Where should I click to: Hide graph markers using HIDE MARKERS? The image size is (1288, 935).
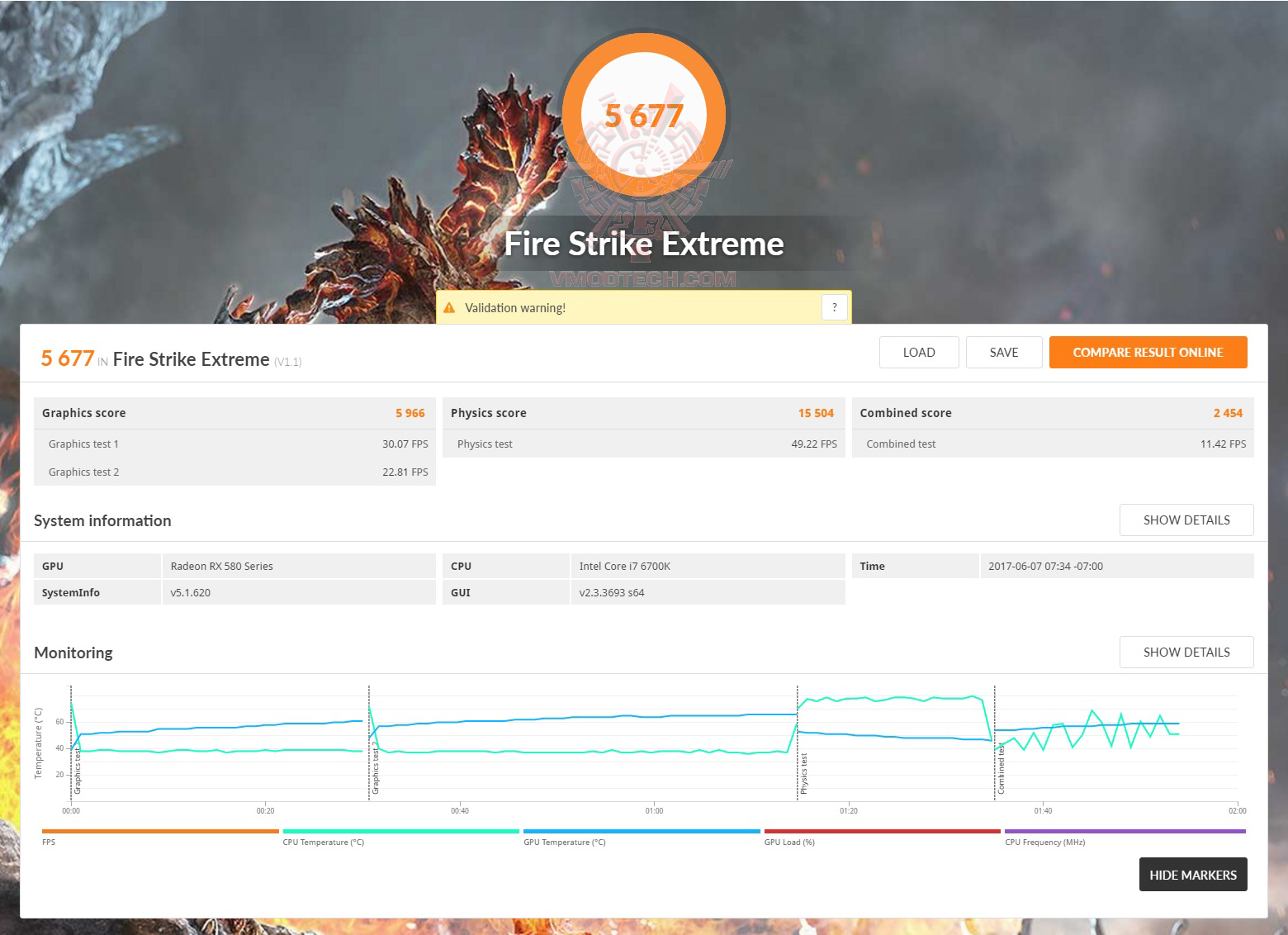pyautogui.click(x=1192, y=874)
